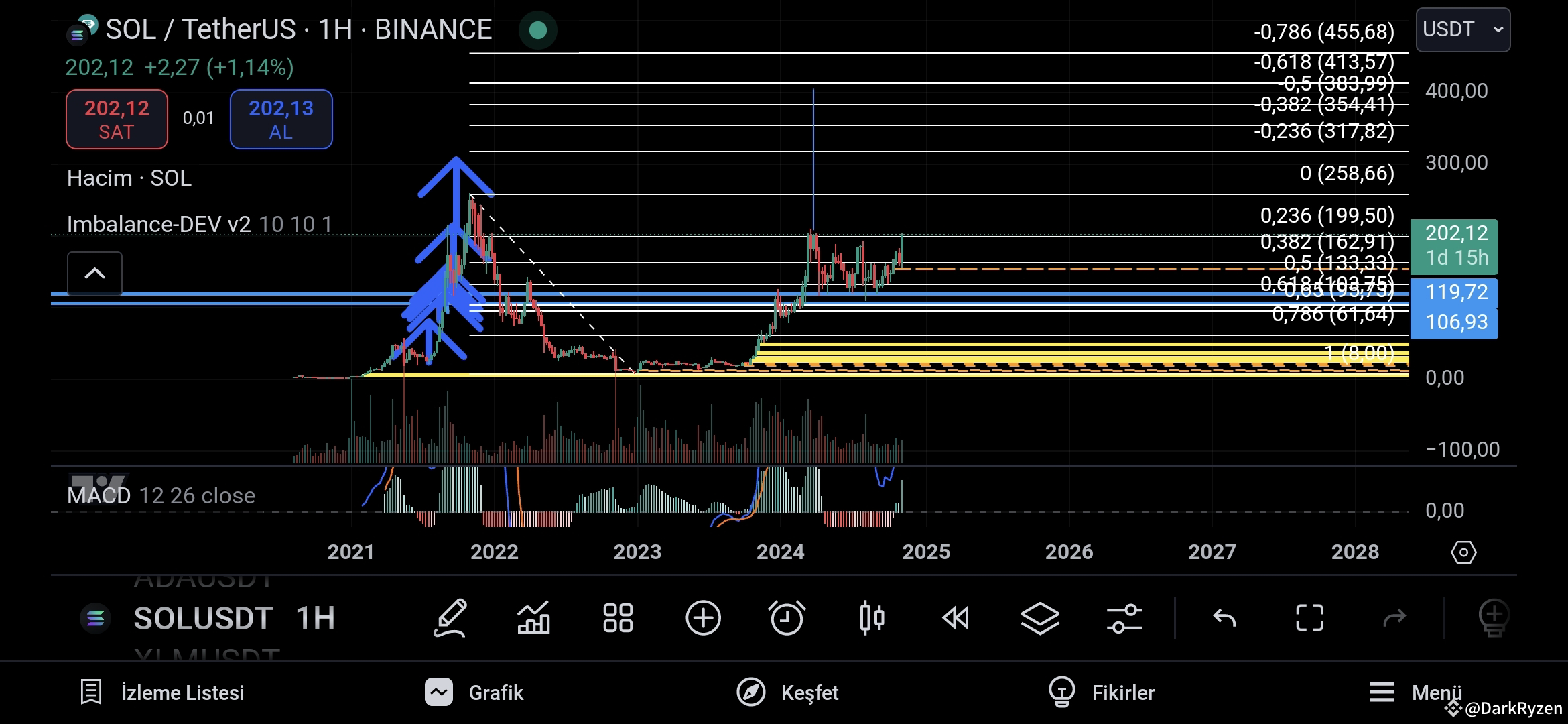Open the Keşfet tab
This screenshot has width=1568, height=724.
coord(787,692)
